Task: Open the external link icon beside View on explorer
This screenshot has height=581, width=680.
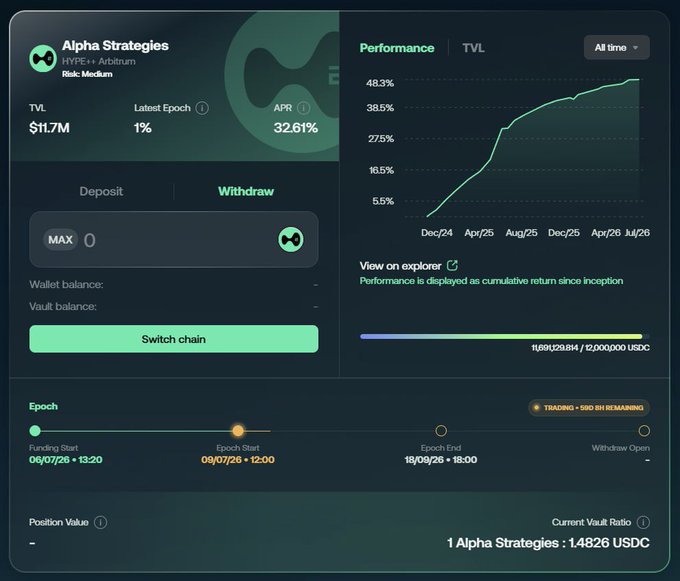Action: 452,265
